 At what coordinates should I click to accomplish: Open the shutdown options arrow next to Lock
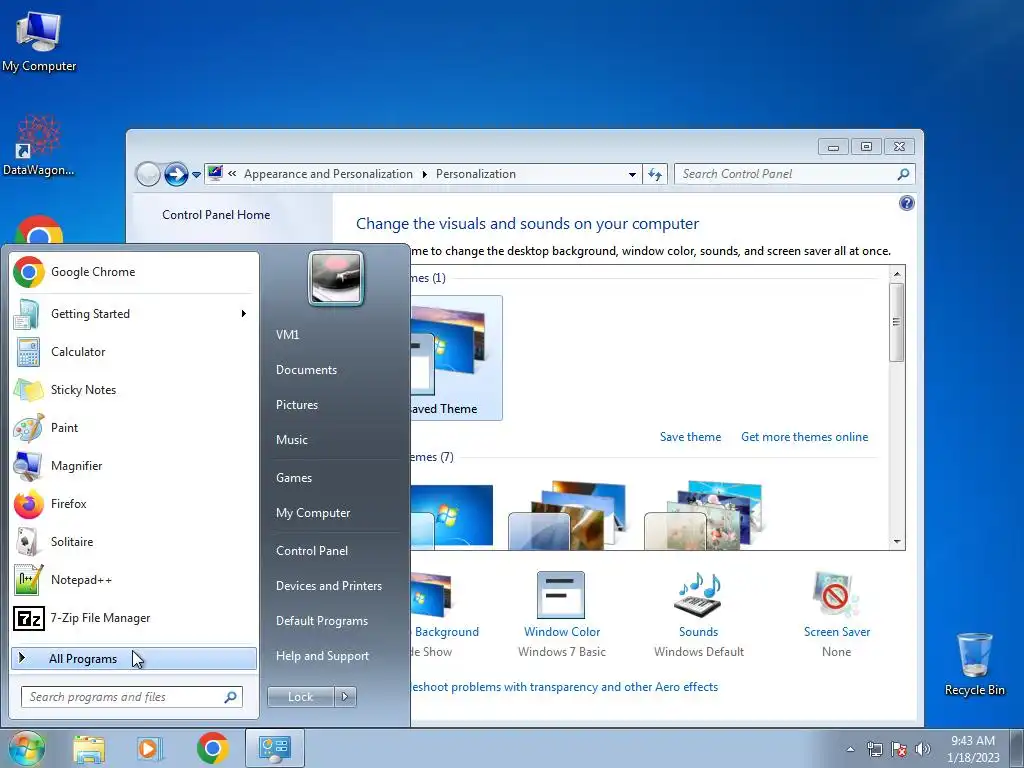345,697
